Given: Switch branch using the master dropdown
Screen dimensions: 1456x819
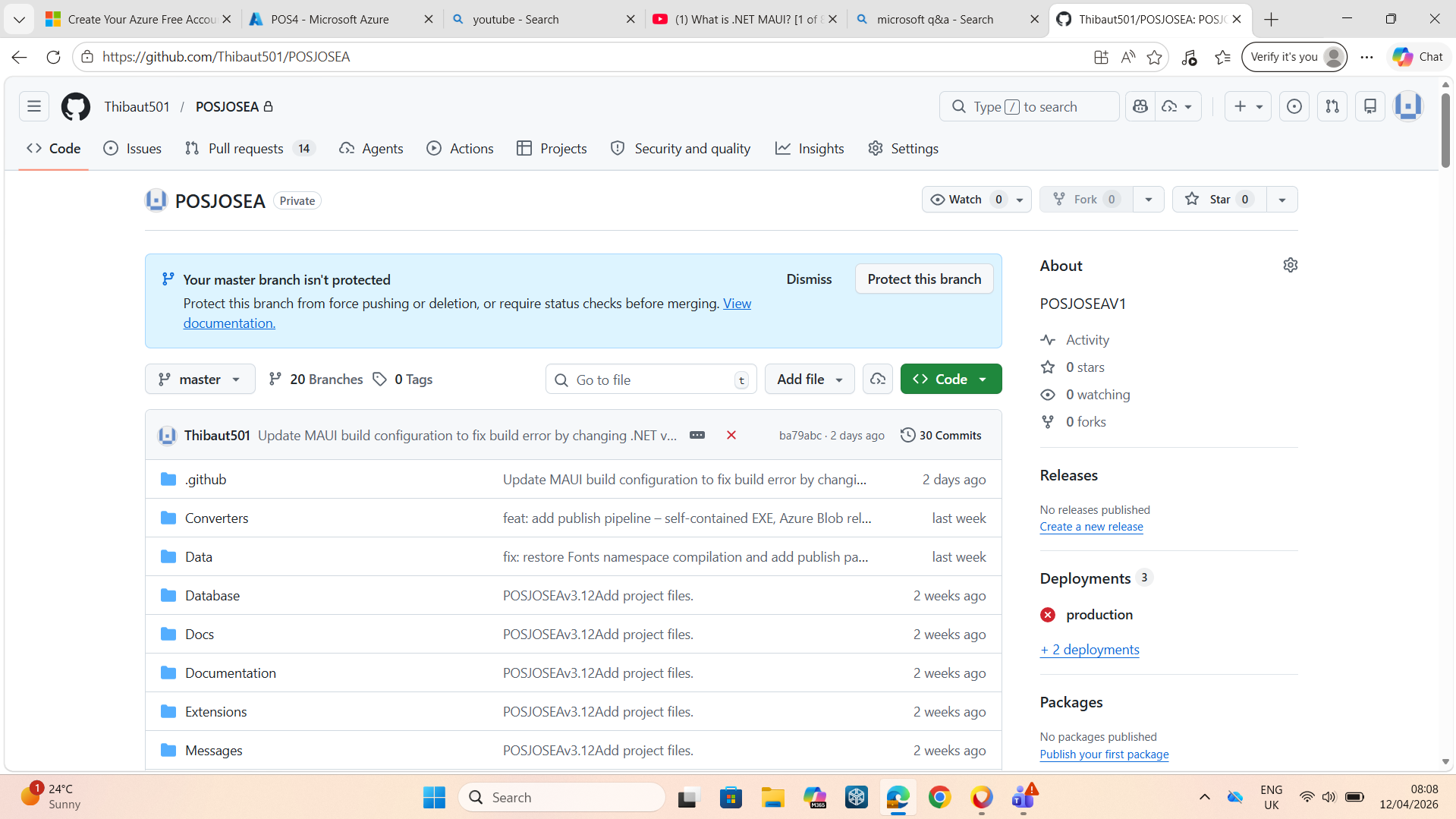Looking at the screenshot, I should point(200,379).
